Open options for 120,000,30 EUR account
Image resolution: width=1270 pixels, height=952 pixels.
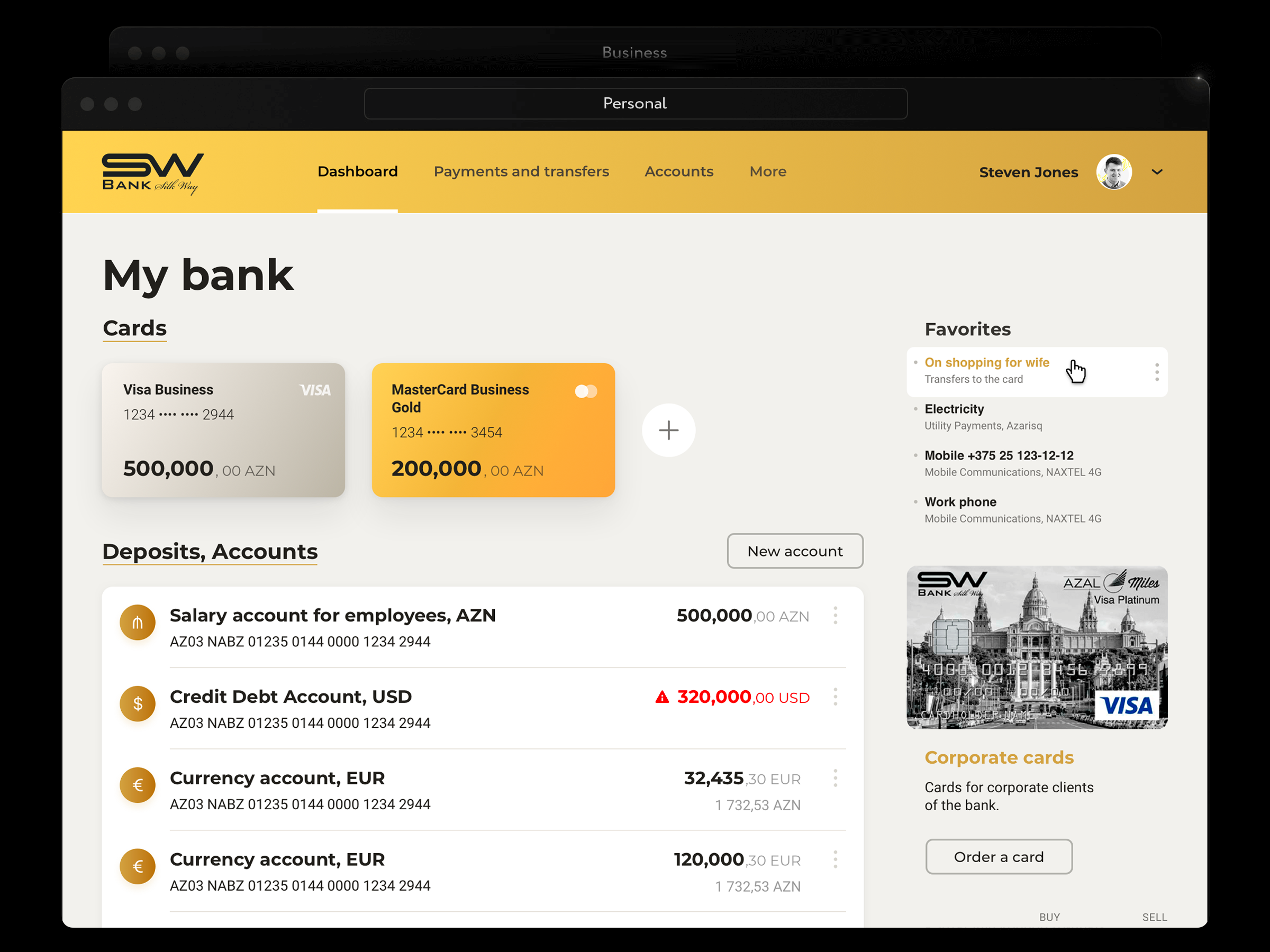[x=836, y=860]
